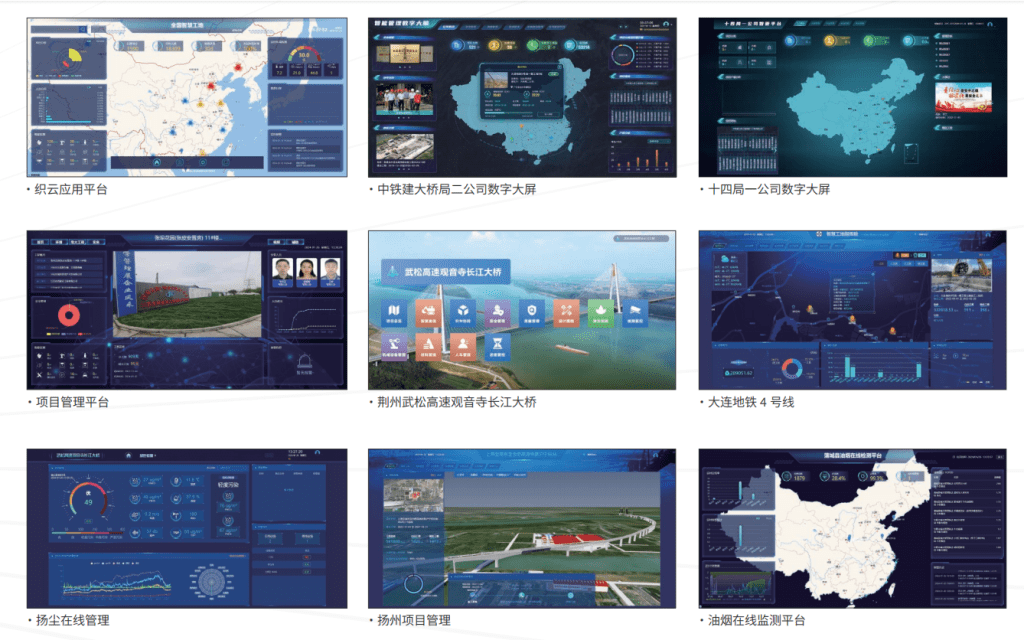Click the map icon tile on bridge dashboard

[394, 313]
